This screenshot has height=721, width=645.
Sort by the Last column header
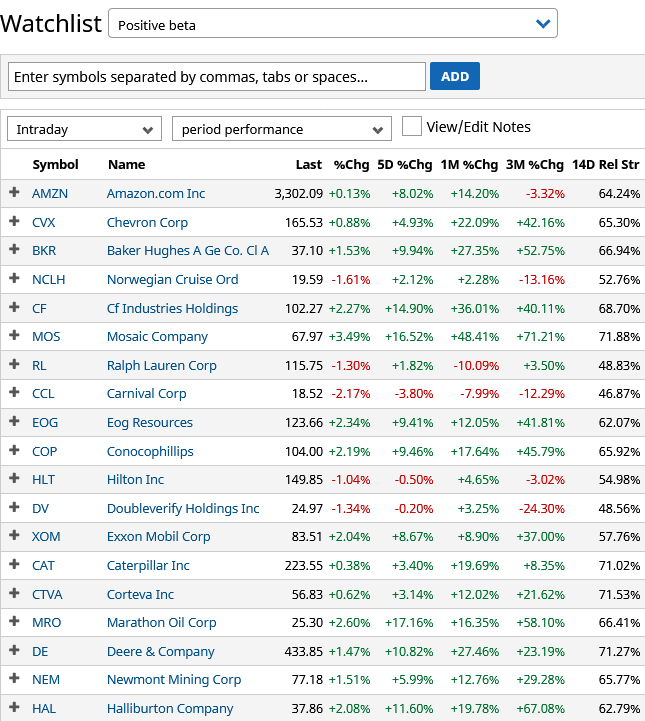[308, 165]
